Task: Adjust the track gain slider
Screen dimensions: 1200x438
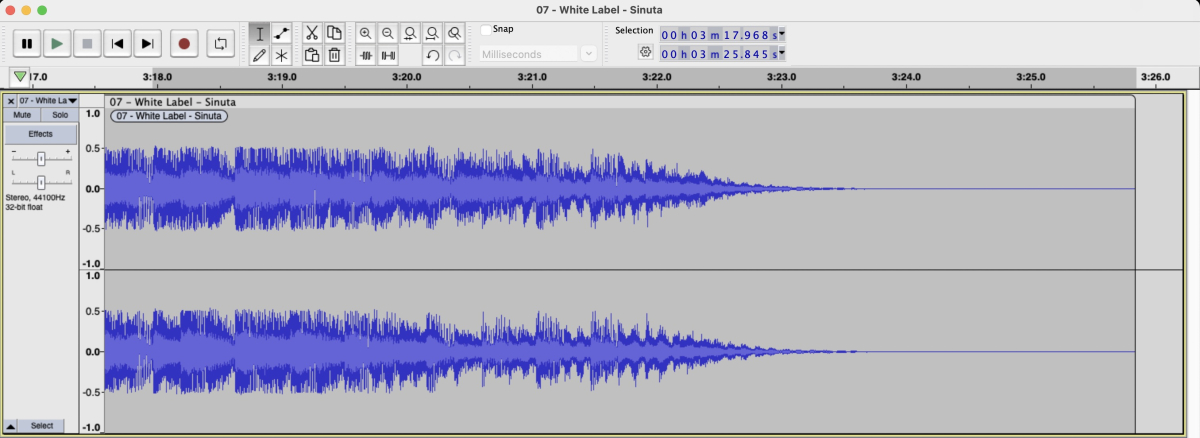Action: 41,159
